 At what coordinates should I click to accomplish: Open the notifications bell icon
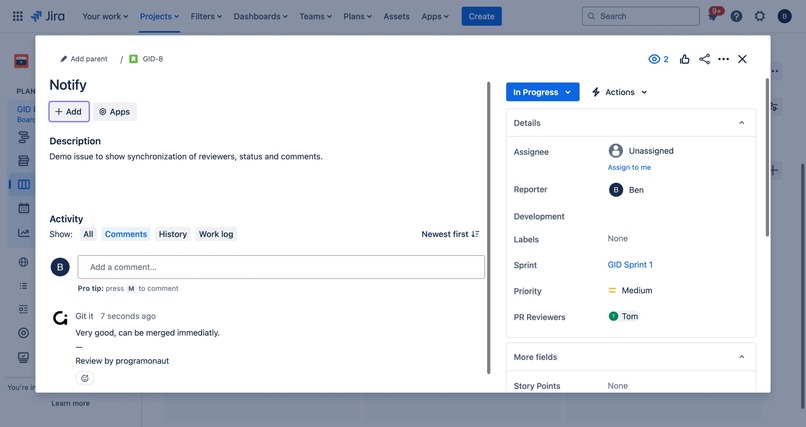pyautogui.click(x=712, y=16)
